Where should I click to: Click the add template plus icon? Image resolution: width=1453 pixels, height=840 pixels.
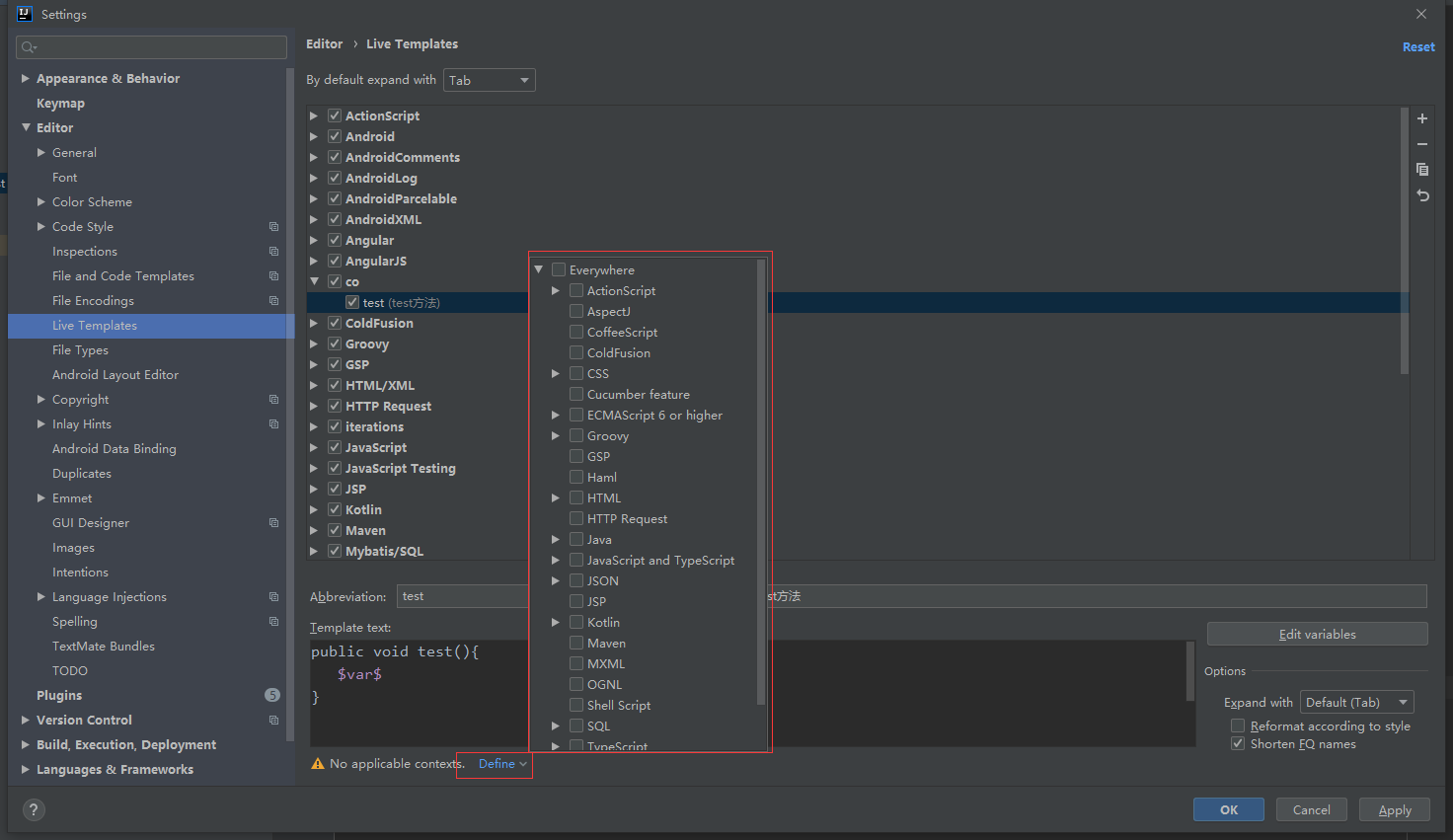pos(1422,118)
